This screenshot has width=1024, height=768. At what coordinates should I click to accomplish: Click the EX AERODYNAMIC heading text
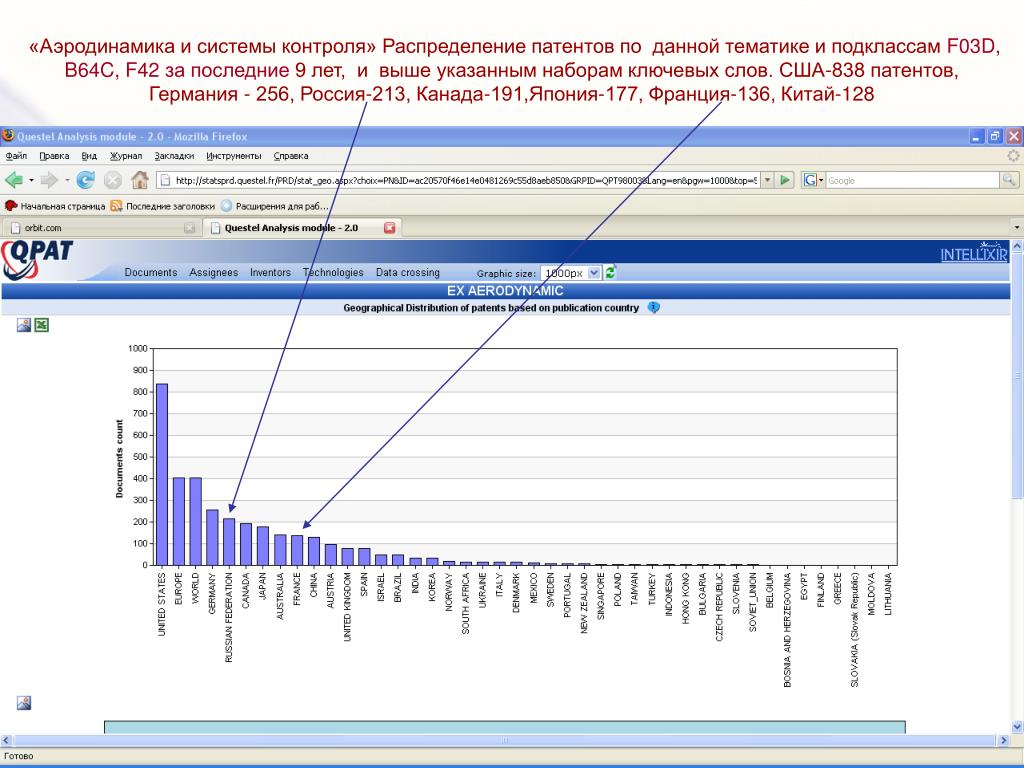click(505, 291)
